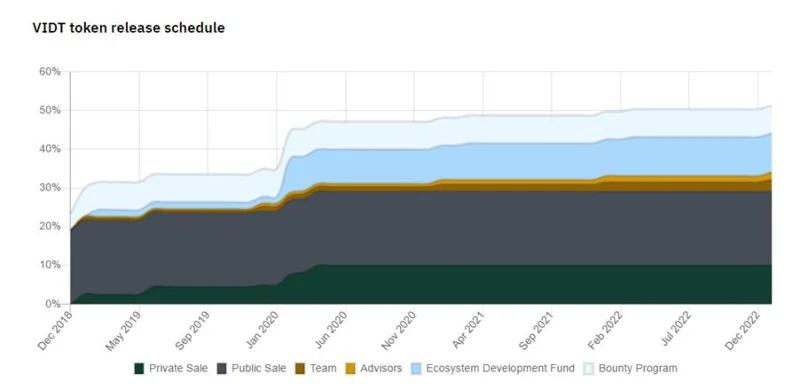
Task: Click the Dec 2022 x-axis label
Action: [743, 331]
